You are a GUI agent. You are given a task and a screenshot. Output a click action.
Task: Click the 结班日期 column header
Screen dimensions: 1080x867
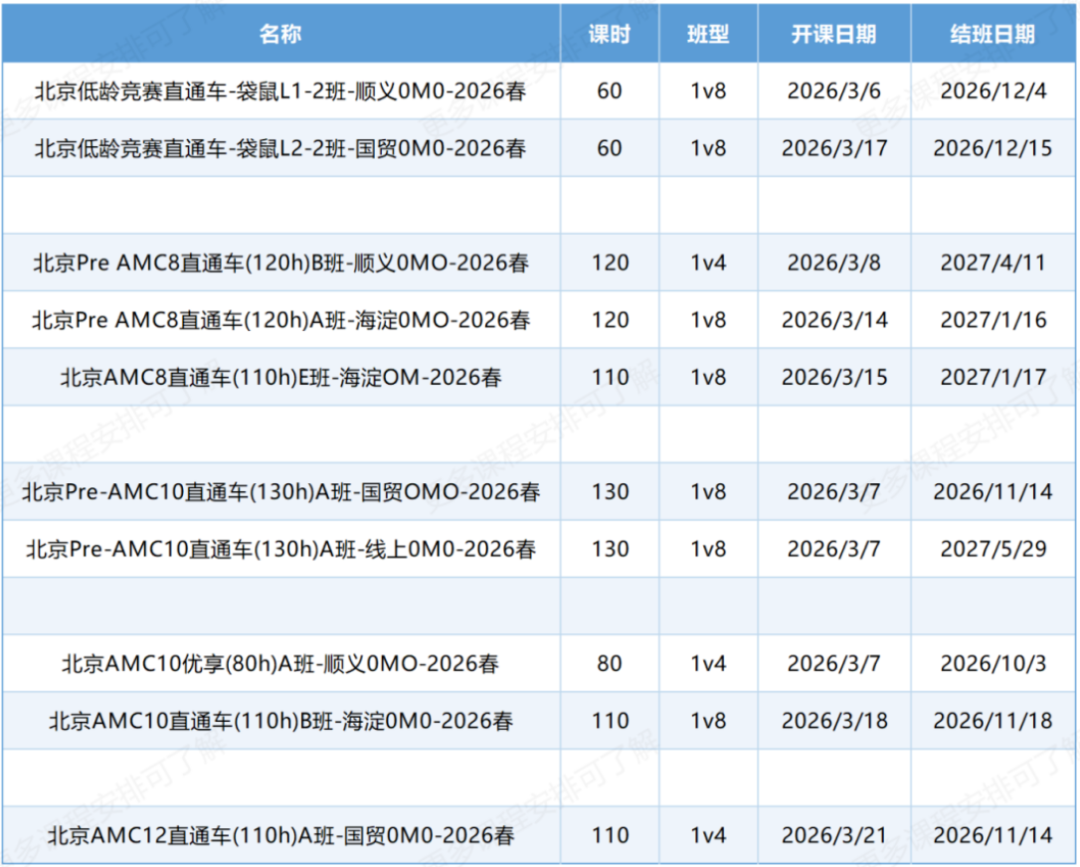pos(992,32)
